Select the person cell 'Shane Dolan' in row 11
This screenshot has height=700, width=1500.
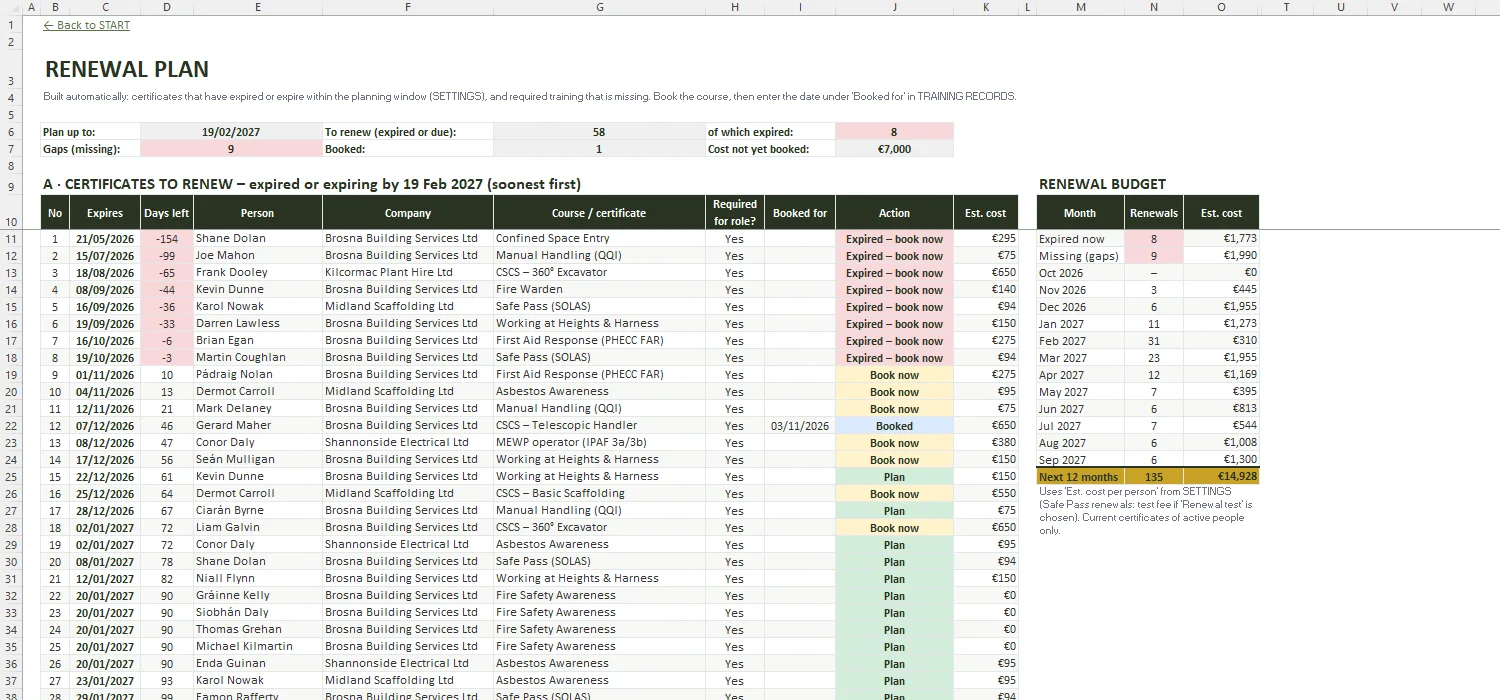pyautogui.click(x=258, y=238)
